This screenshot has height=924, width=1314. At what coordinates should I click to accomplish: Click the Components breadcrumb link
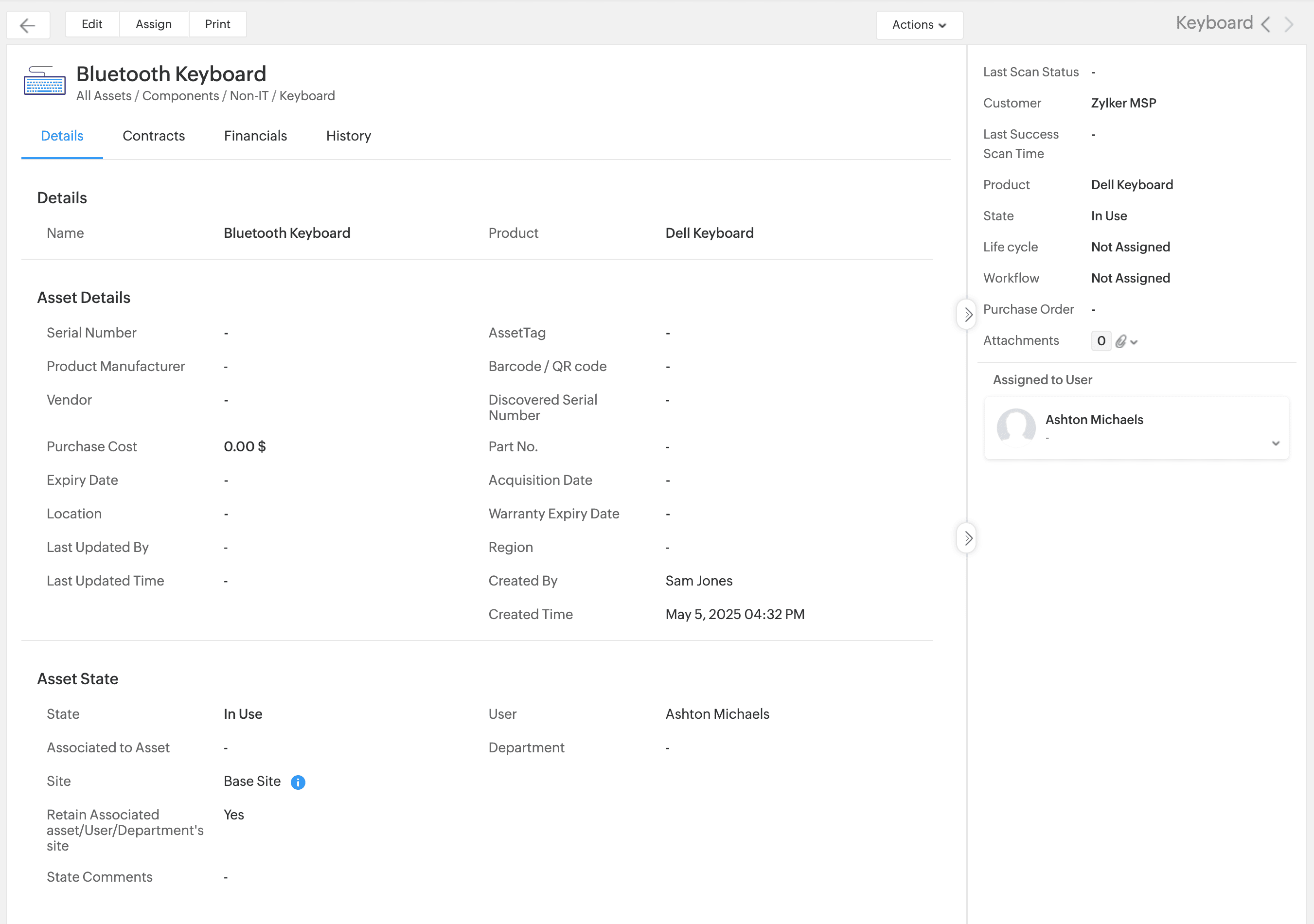(180, 95)
